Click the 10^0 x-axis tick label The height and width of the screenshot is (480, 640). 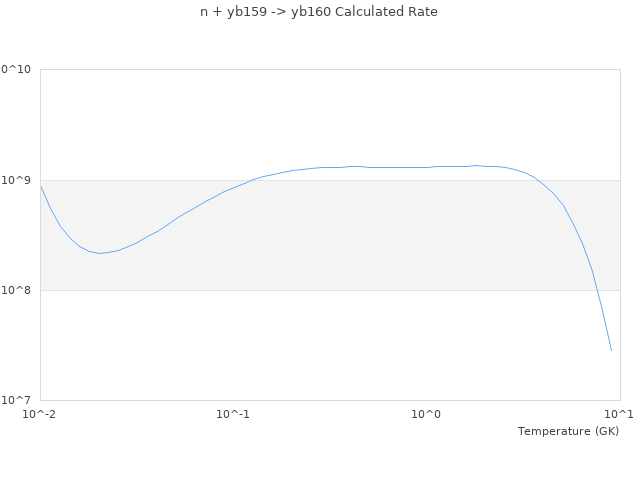(427, 414)
